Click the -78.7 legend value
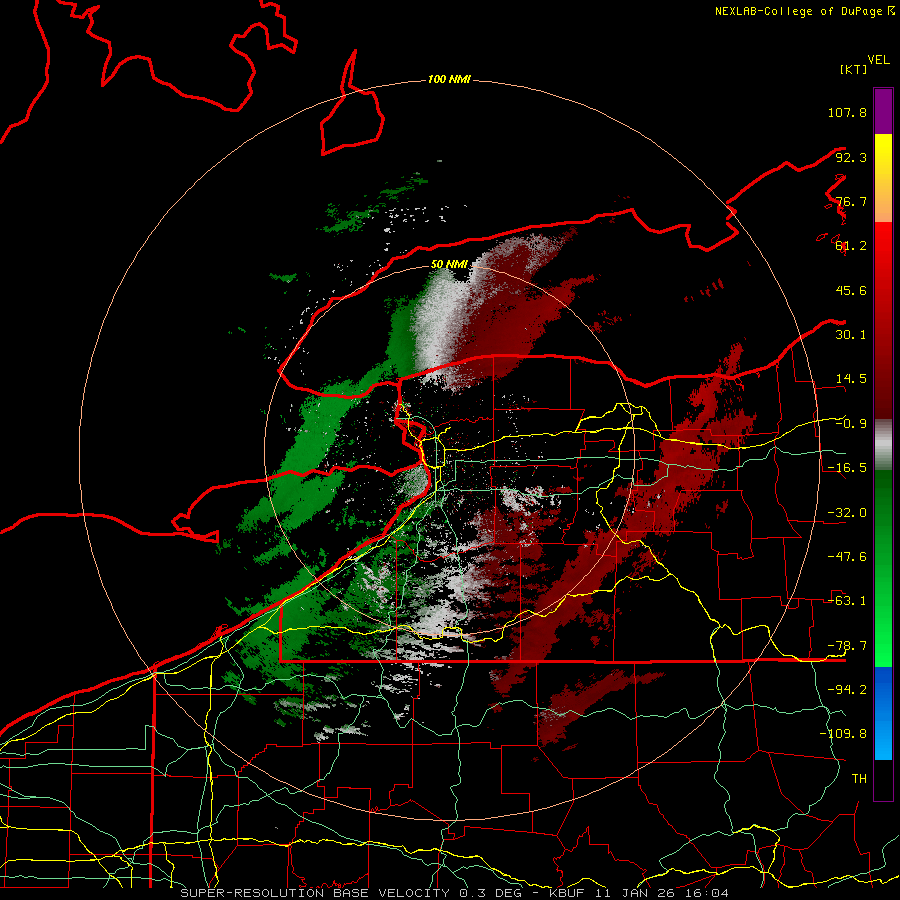The height and width of the screenshot is (900, 900). [x=847, y=646]
